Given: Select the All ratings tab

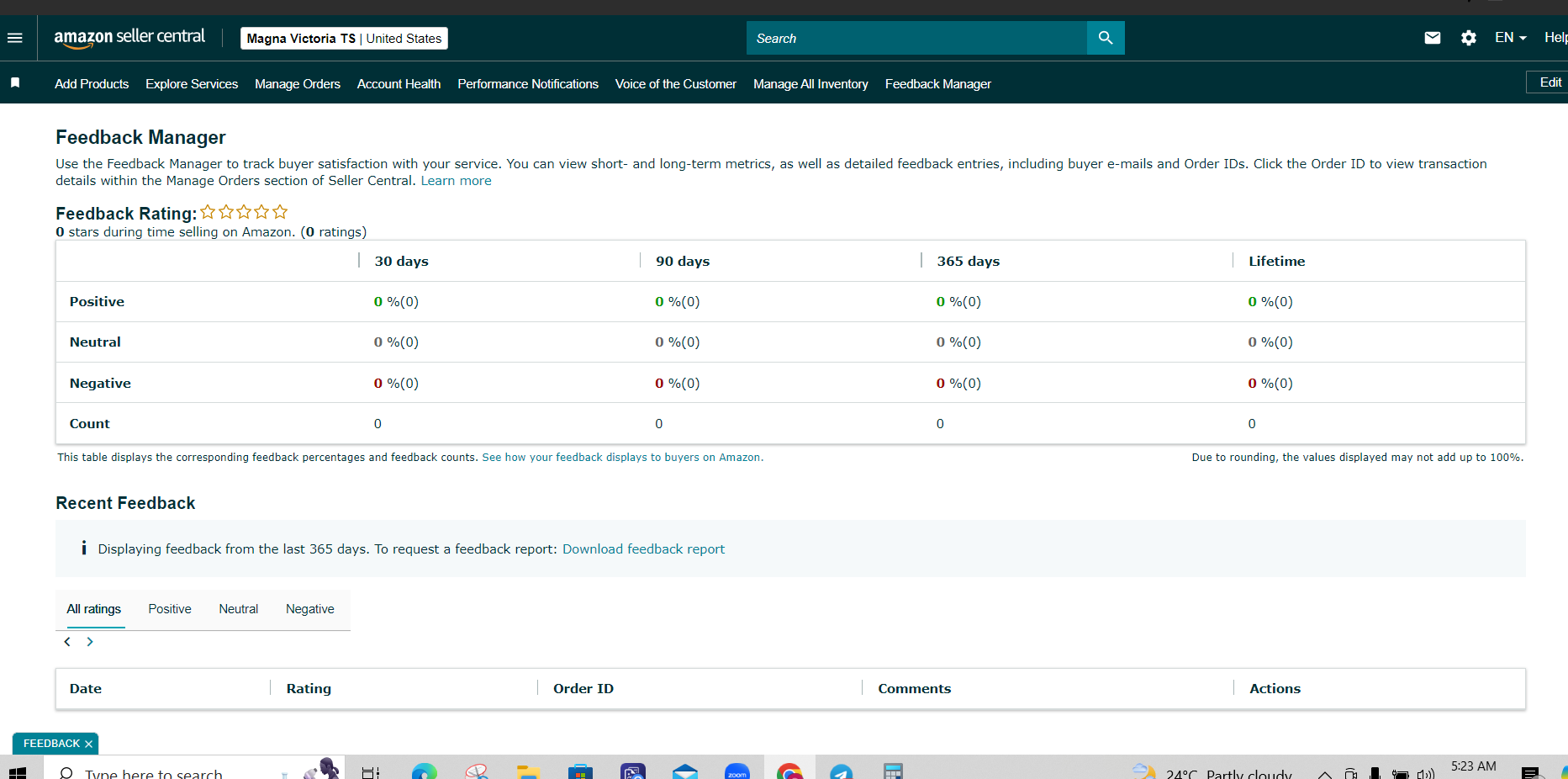Looking at the screenshot, I should pyautogui.click(x=94, y=609).
